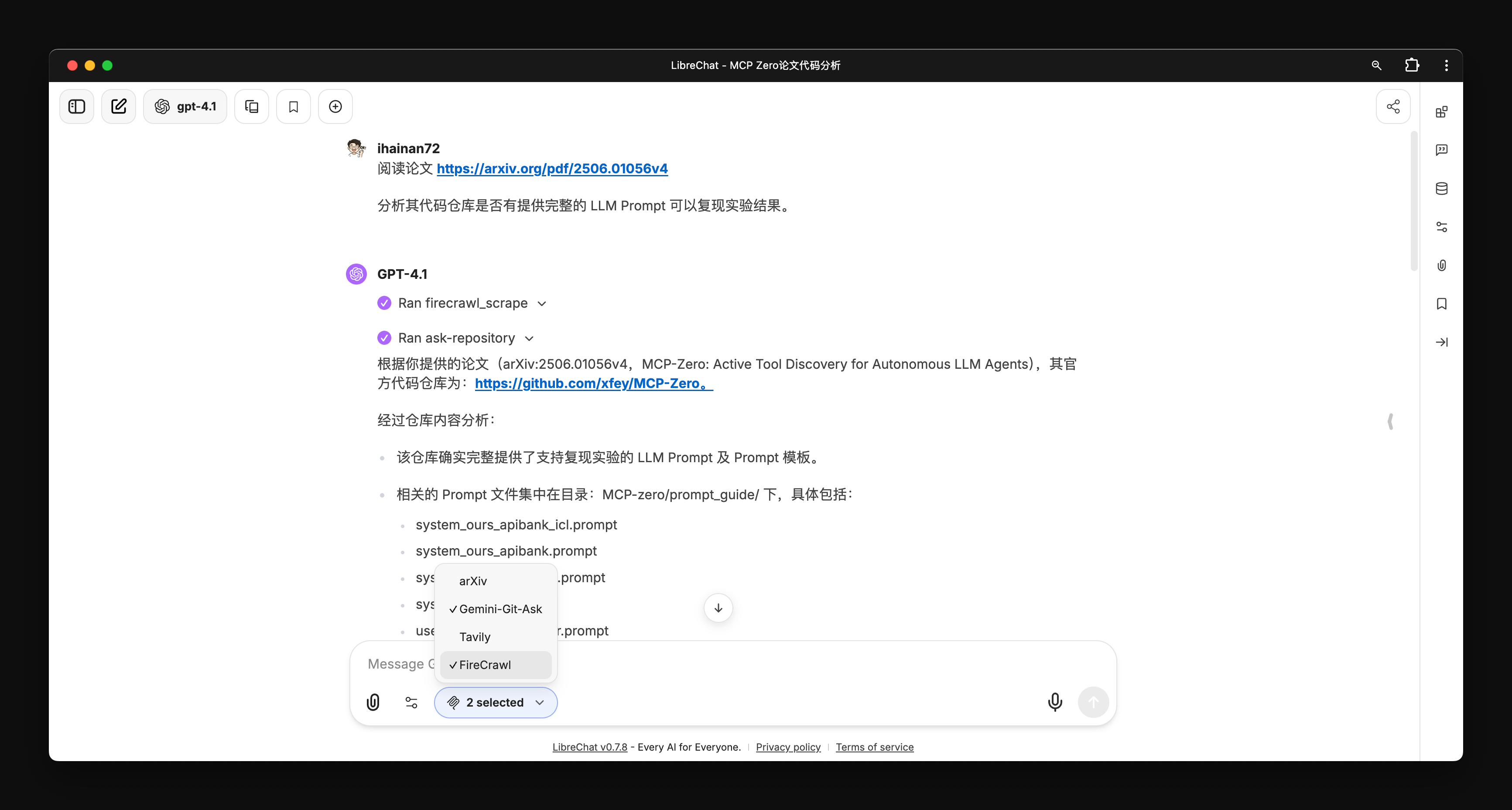Open bookmarks icon in right sidebar
The width and height of the screenshot is (1512, 810).
click(1442, 304)
